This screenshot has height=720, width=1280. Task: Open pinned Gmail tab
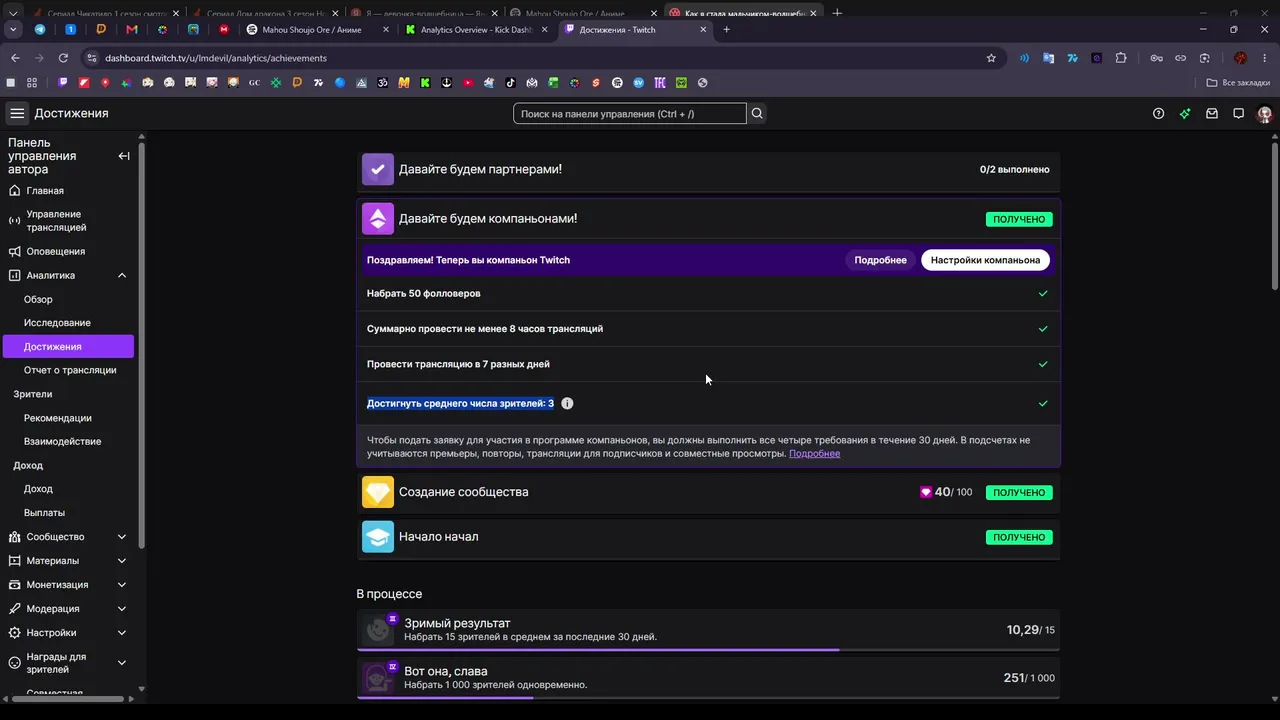click(131, 29)
